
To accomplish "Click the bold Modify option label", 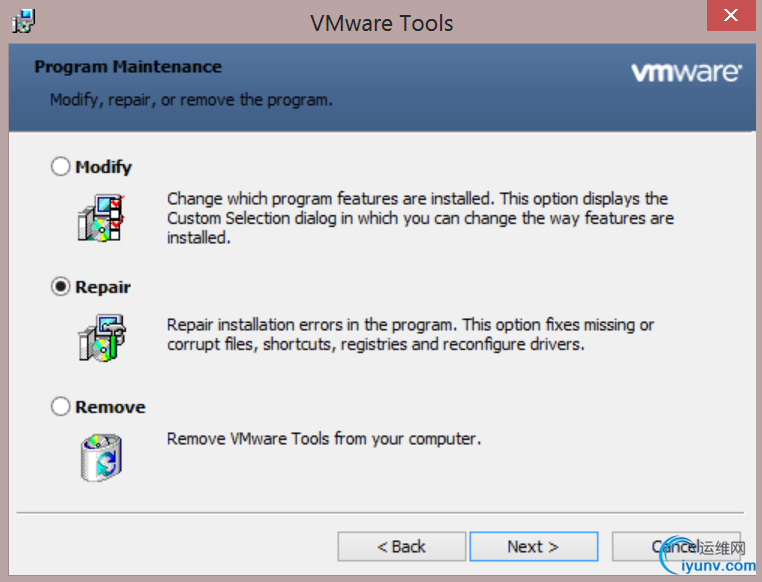I will click(x=104, y=167).
